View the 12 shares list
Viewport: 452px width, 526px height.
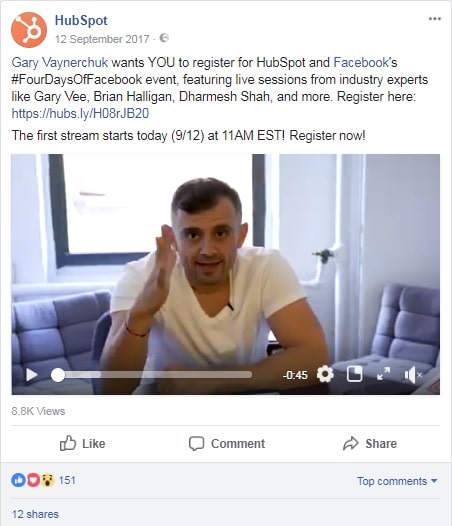coord(35,514)
